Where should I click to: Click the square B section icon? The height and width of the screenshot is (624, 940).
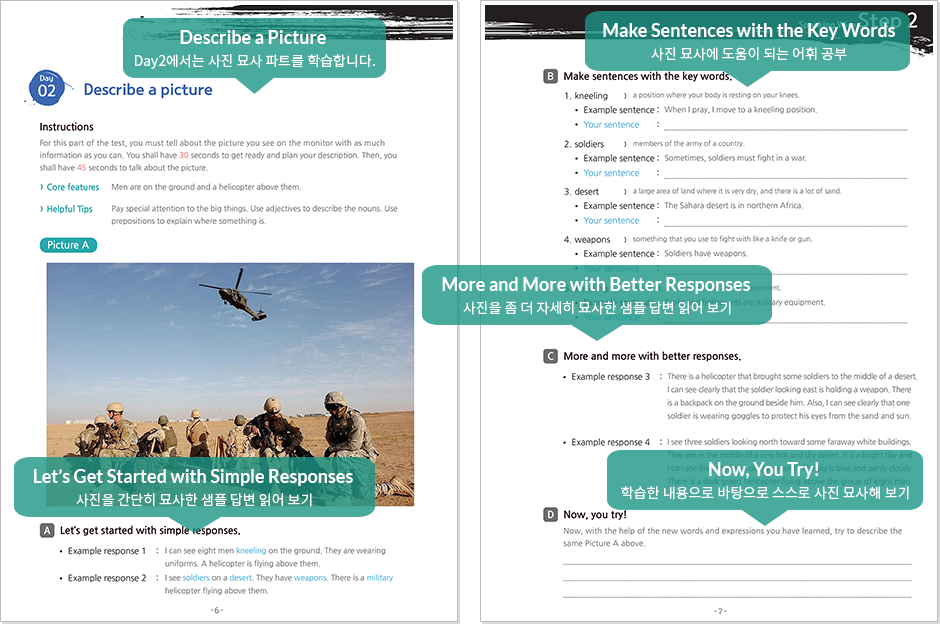point(550,76)
